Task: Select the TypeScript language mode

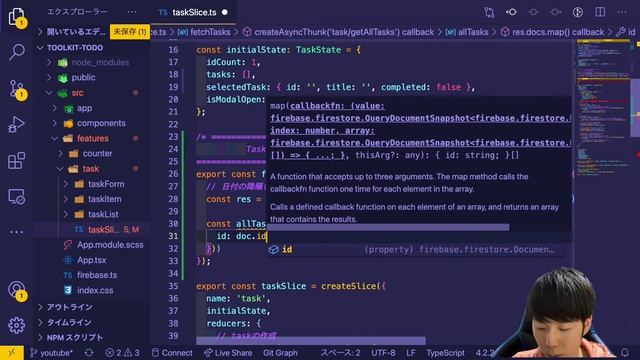Action: pos(445,353)
